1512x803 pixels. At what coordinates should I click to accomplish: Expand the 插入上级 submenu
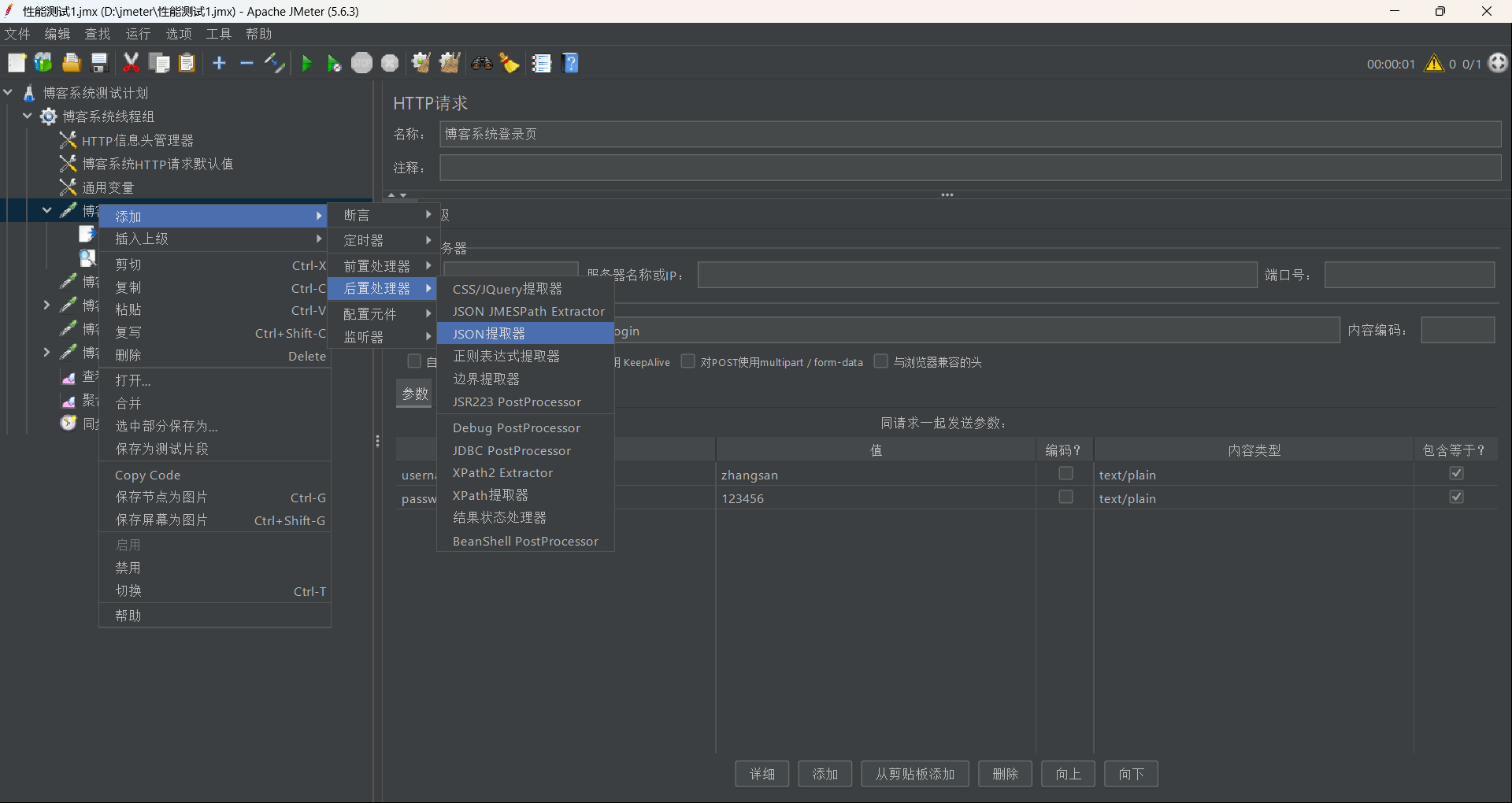click(214, 239)
